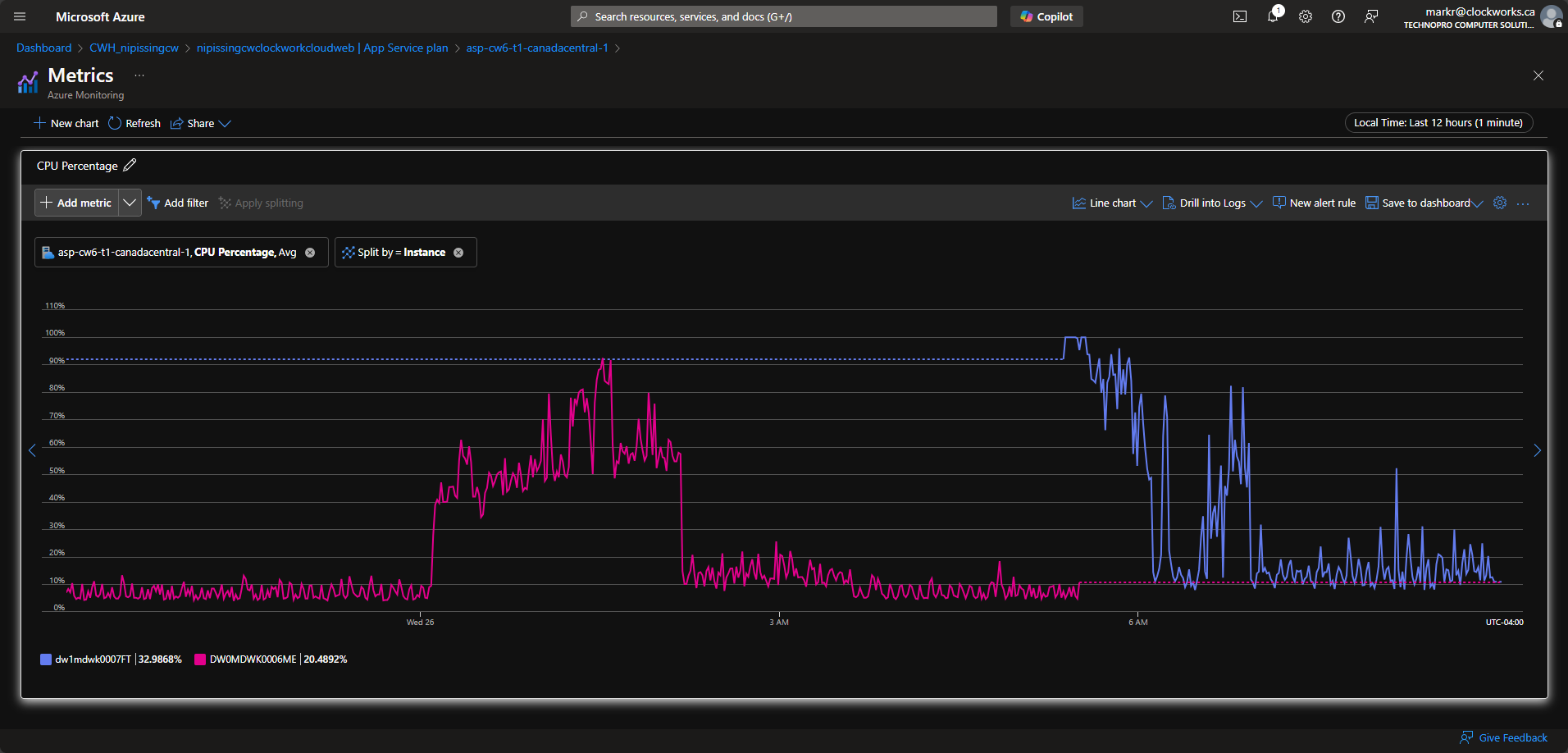Open portal settings gear in header

(x=1306, y=16)
